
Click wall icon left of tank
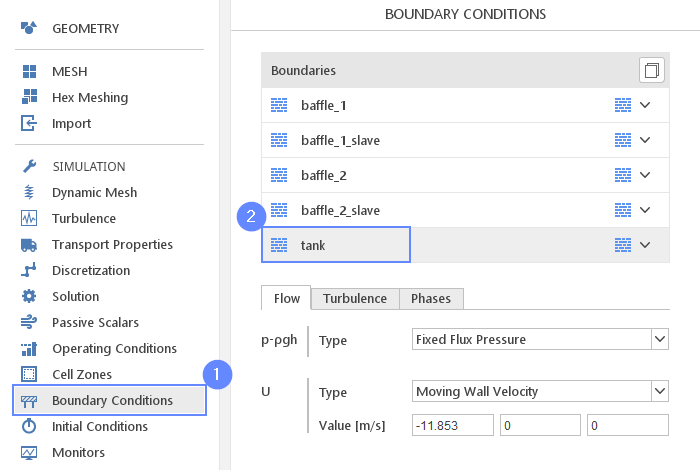(x=279, y=245)
